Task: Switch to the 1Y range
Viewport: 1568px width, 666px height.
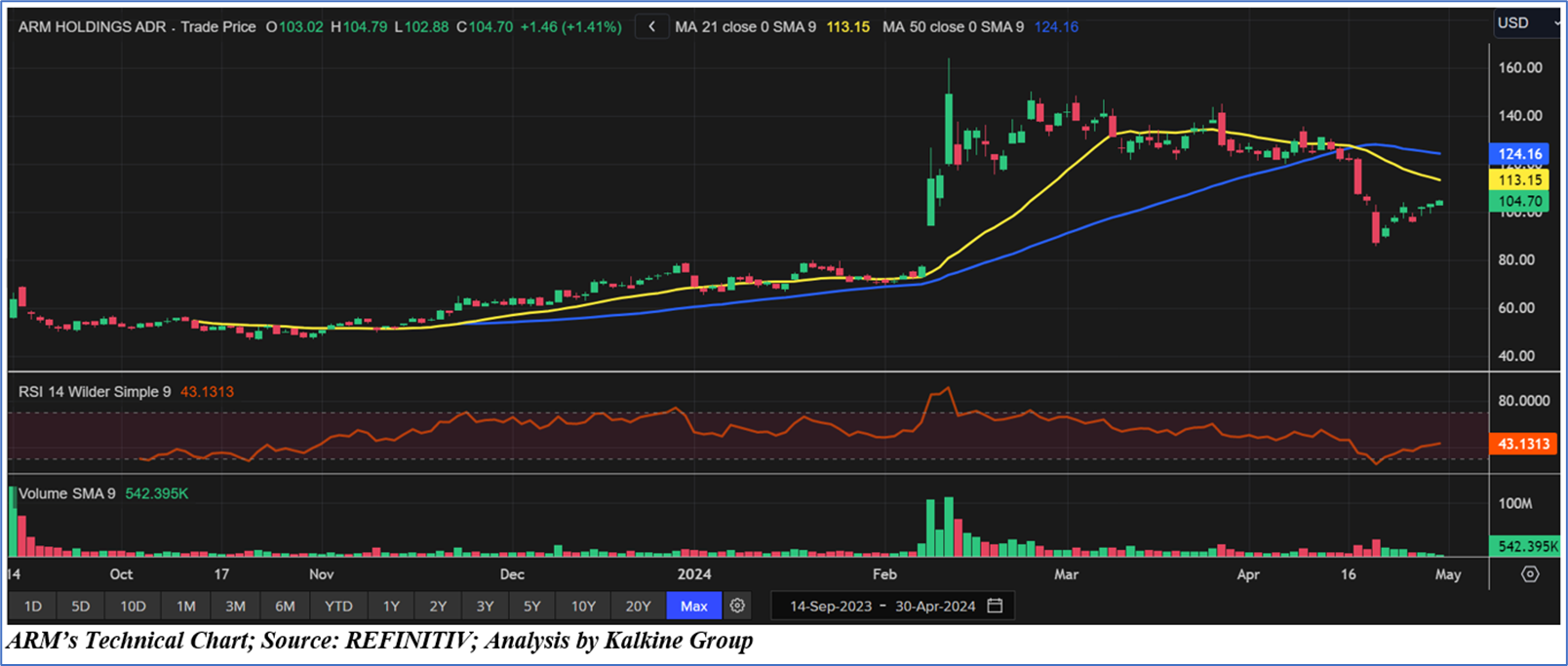Action: tap(391, 606)
